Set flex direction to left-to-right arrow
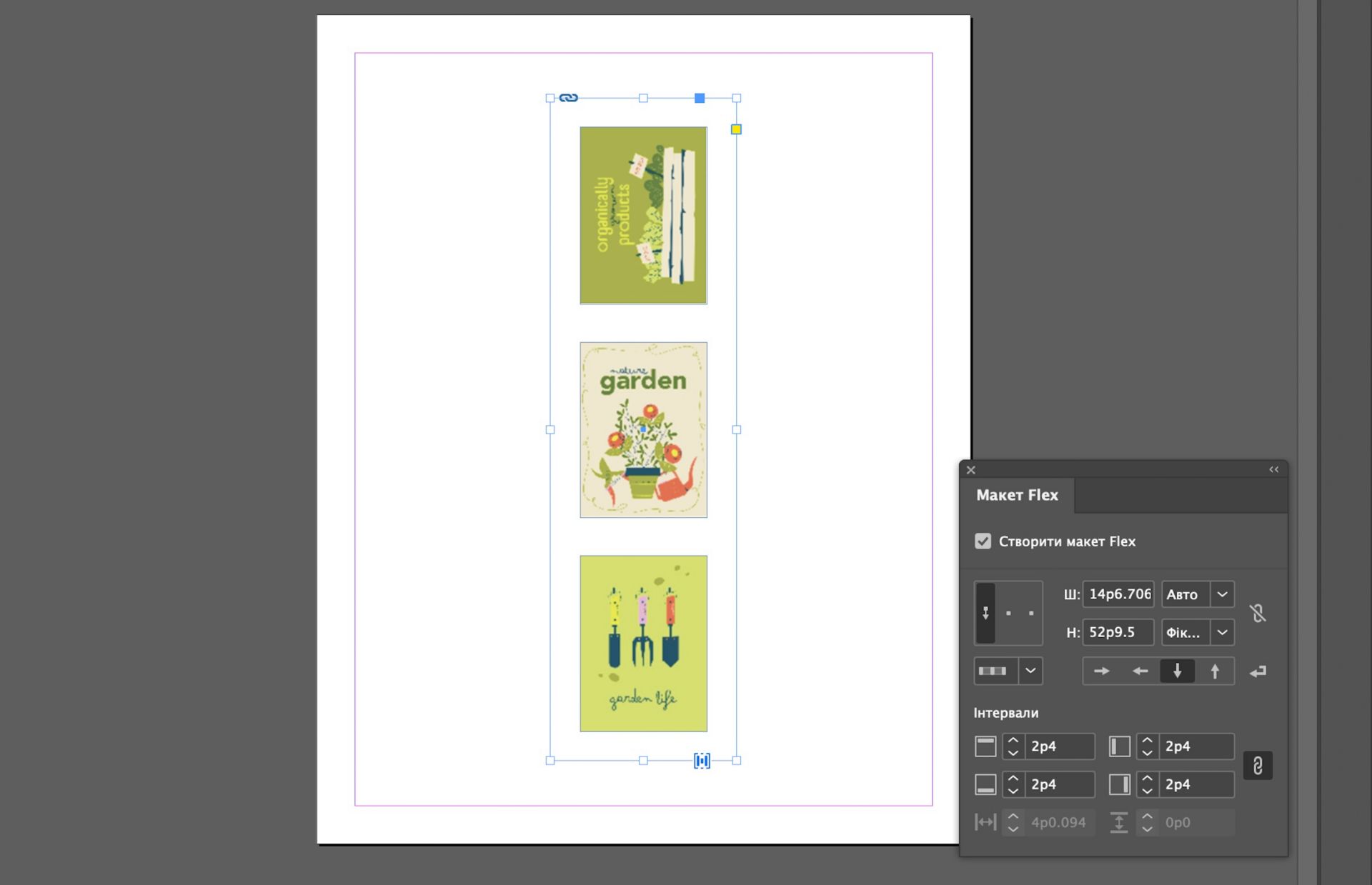The height and width of the screenshot is (885, 1372). (1101, 671)
